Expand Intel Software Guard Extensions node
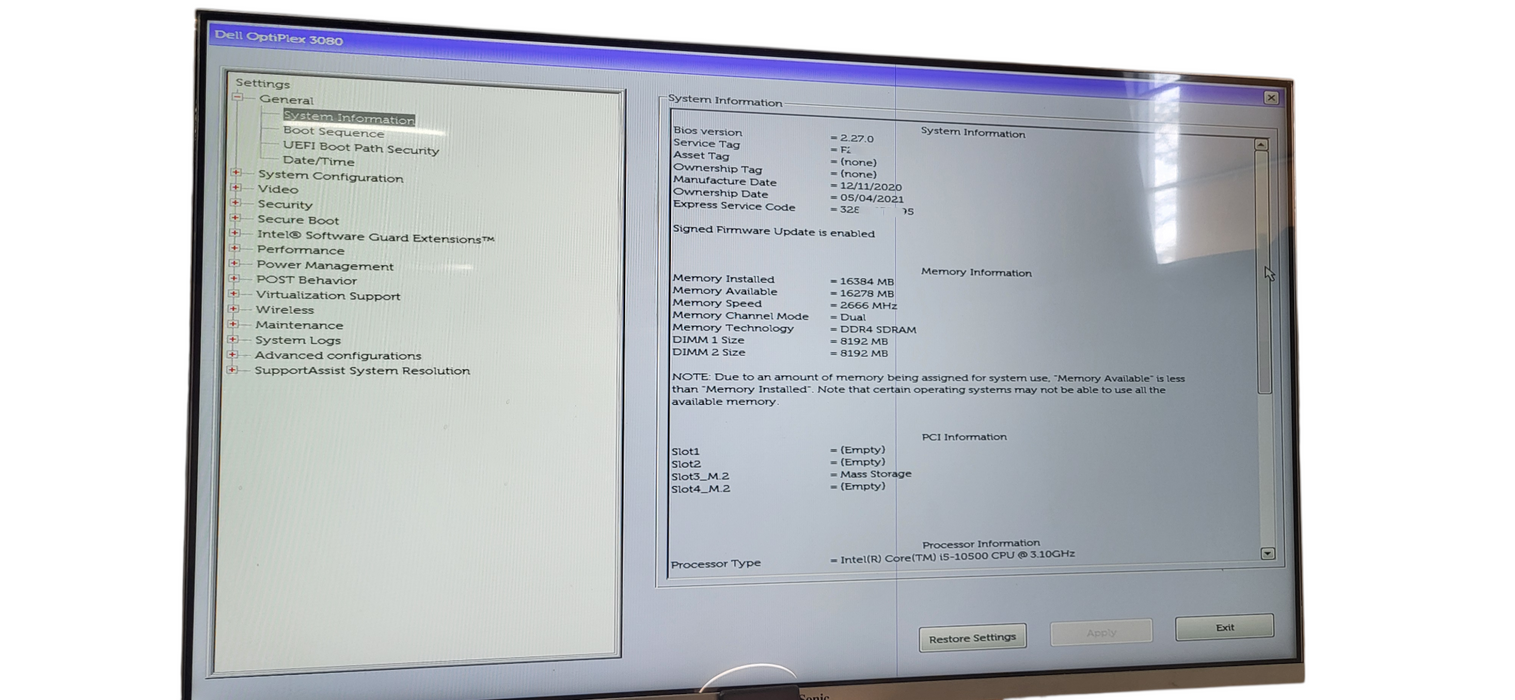Image resolution: width=1515 pixels, height=700 pixels. (x=235, y=234)
